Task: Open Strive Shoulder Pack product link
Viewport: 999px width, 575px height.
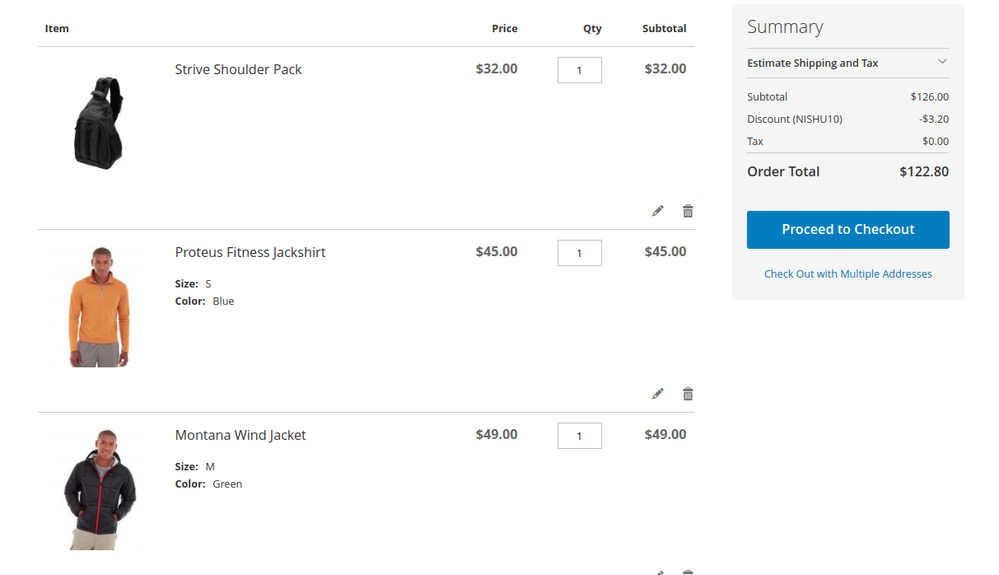Action: click(238, 70)
